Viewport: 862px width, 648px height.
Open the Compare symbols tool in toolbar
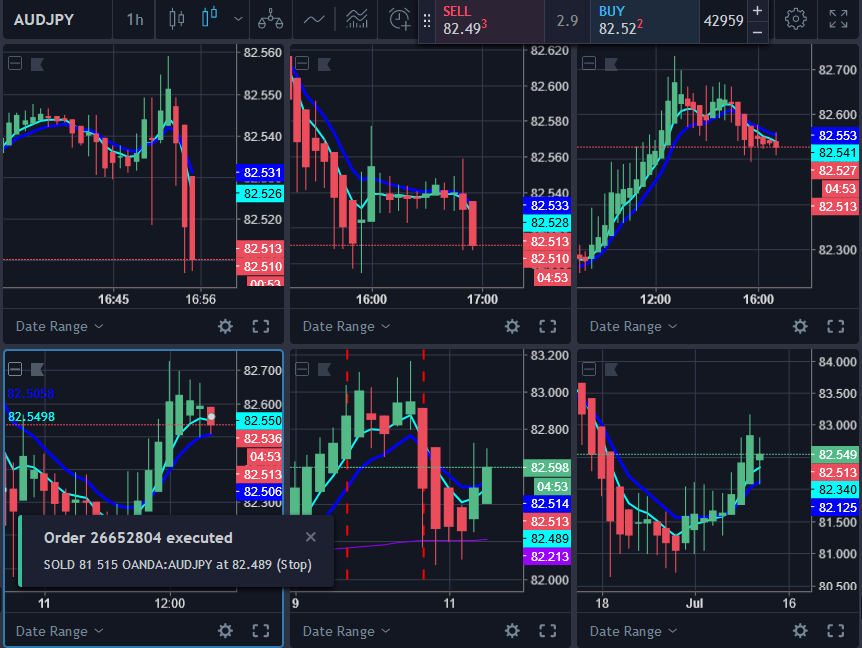coord(269,19)
